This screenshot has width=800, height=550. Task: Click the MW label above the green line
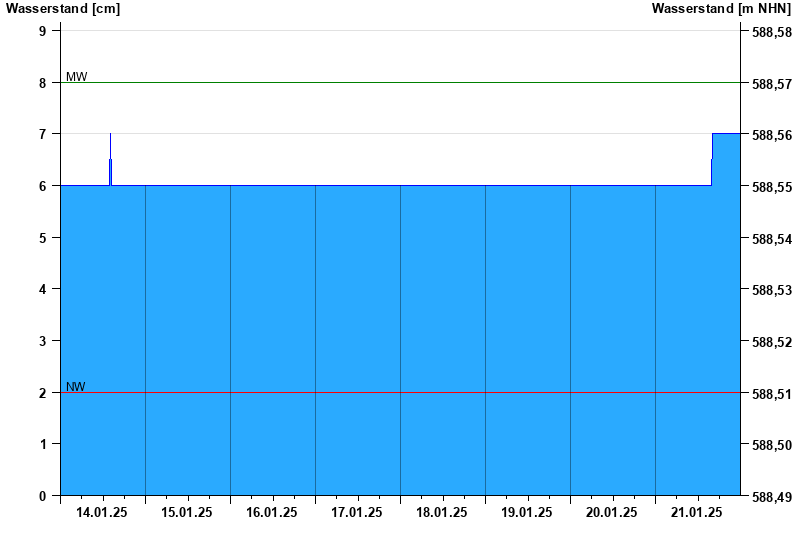click(x=76, y=76)
